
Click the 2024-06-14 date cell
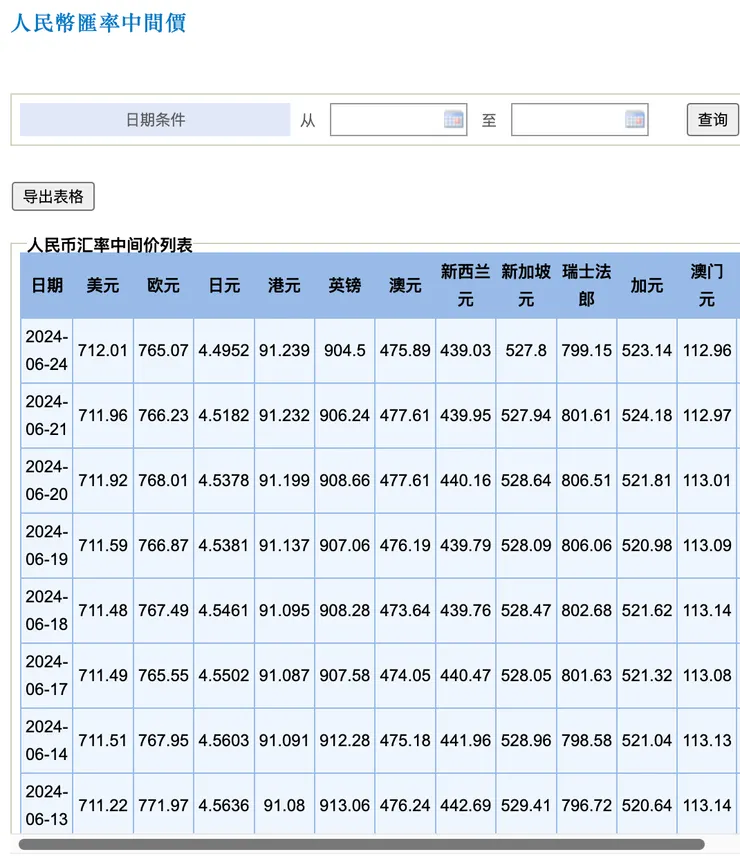pyautogui.click(x=47, y=740)
